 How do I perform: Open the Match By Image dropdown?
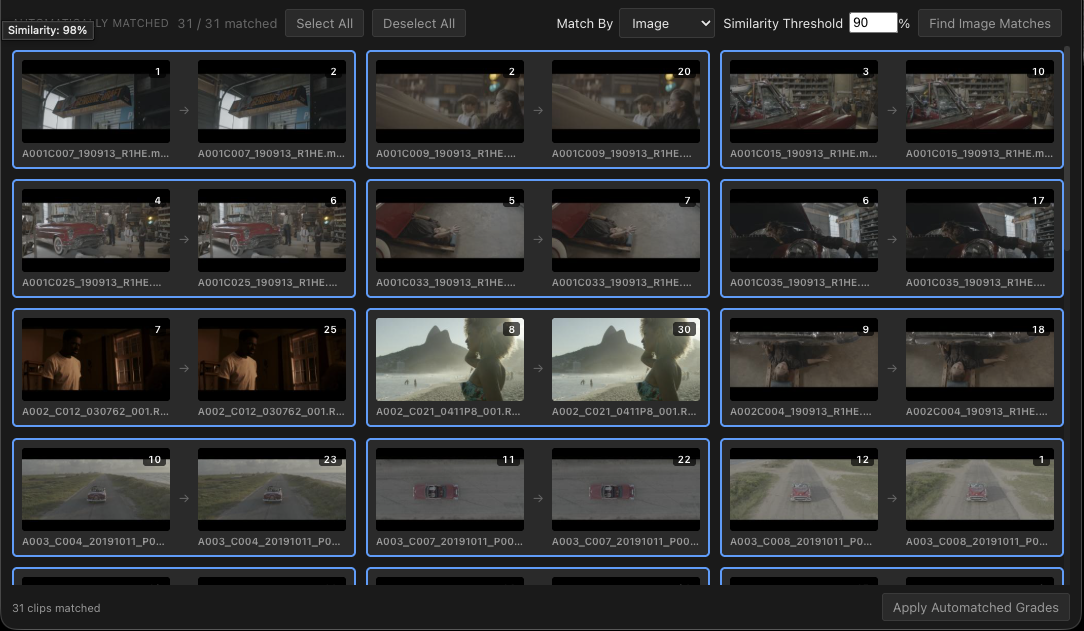coord(666,23)
